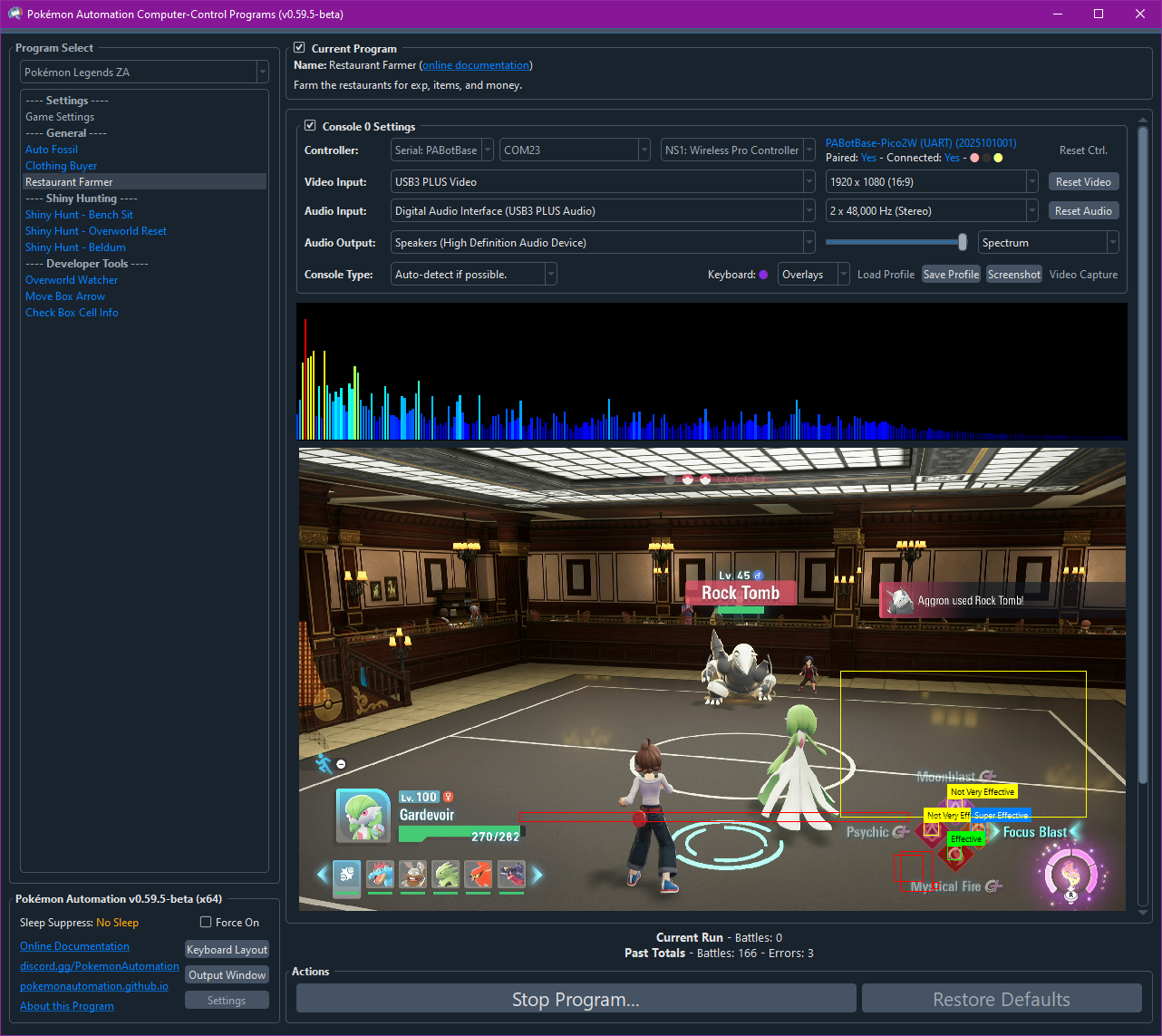Click the party bar left arrow
Image resolution: width=1162 pixels, height=1036 pixels.
[x=322, y=875]
